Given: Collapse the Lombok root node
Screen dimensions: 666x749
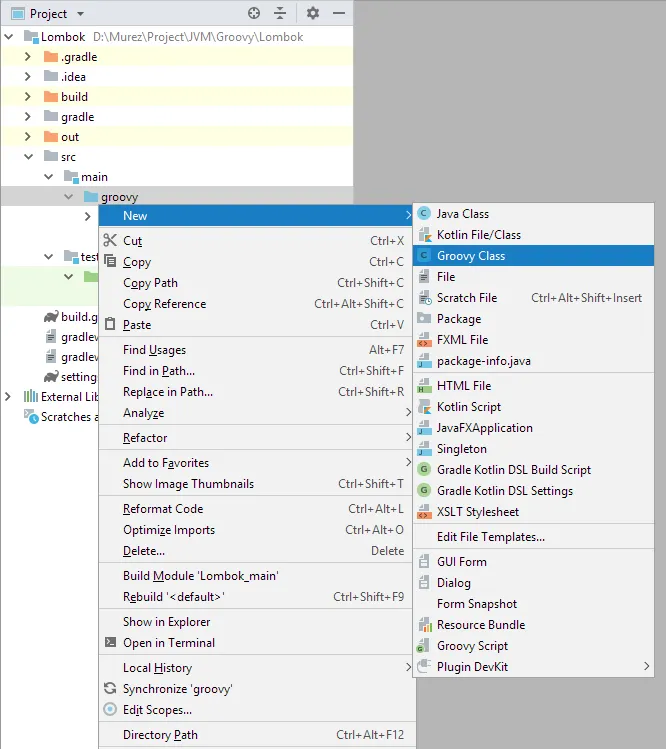Looking at the screenshot, I should pyautogui.click(x=9, y=36).
